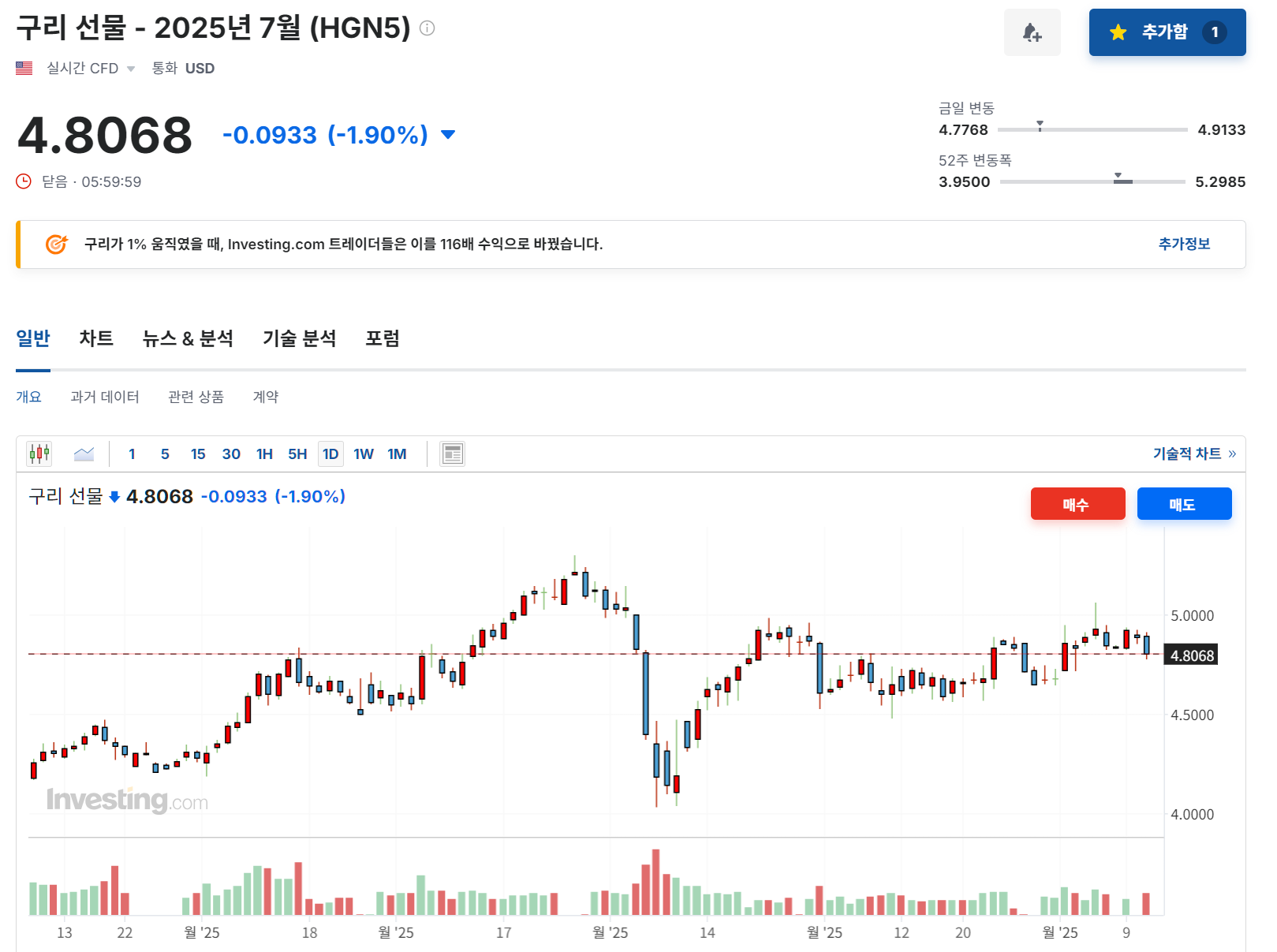Set chart interval to 1W
Image resolution: width=1277 pixels, height=952 pixels.
pos(364,454)
